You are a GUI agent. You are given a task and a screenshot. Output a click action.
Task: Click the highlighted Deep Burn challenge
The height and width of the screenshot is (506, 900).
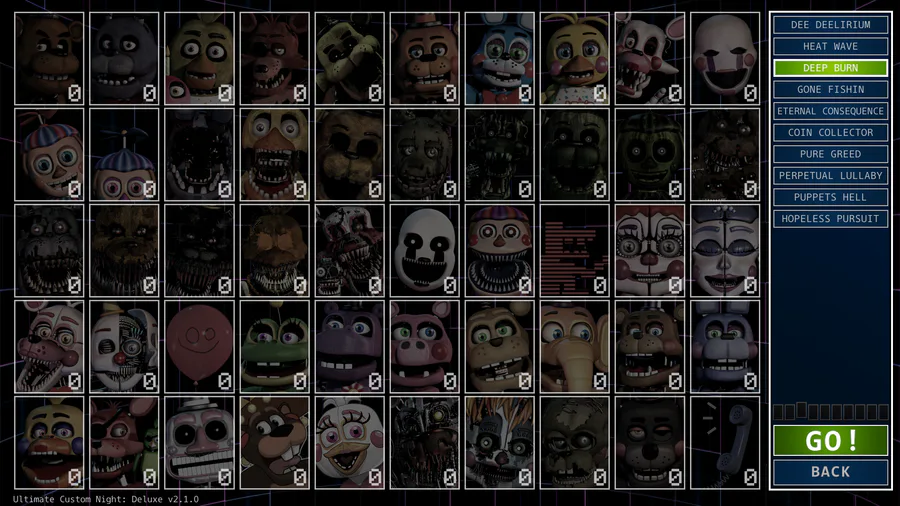(x=831, y=68)
